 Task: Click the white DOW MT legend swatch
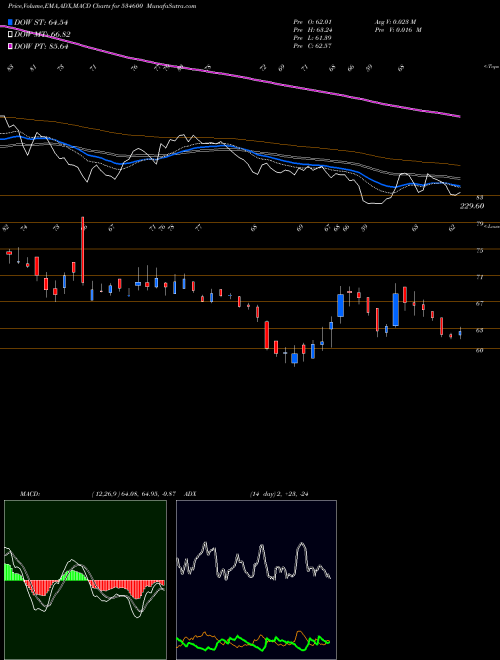(x=10, y=34)
